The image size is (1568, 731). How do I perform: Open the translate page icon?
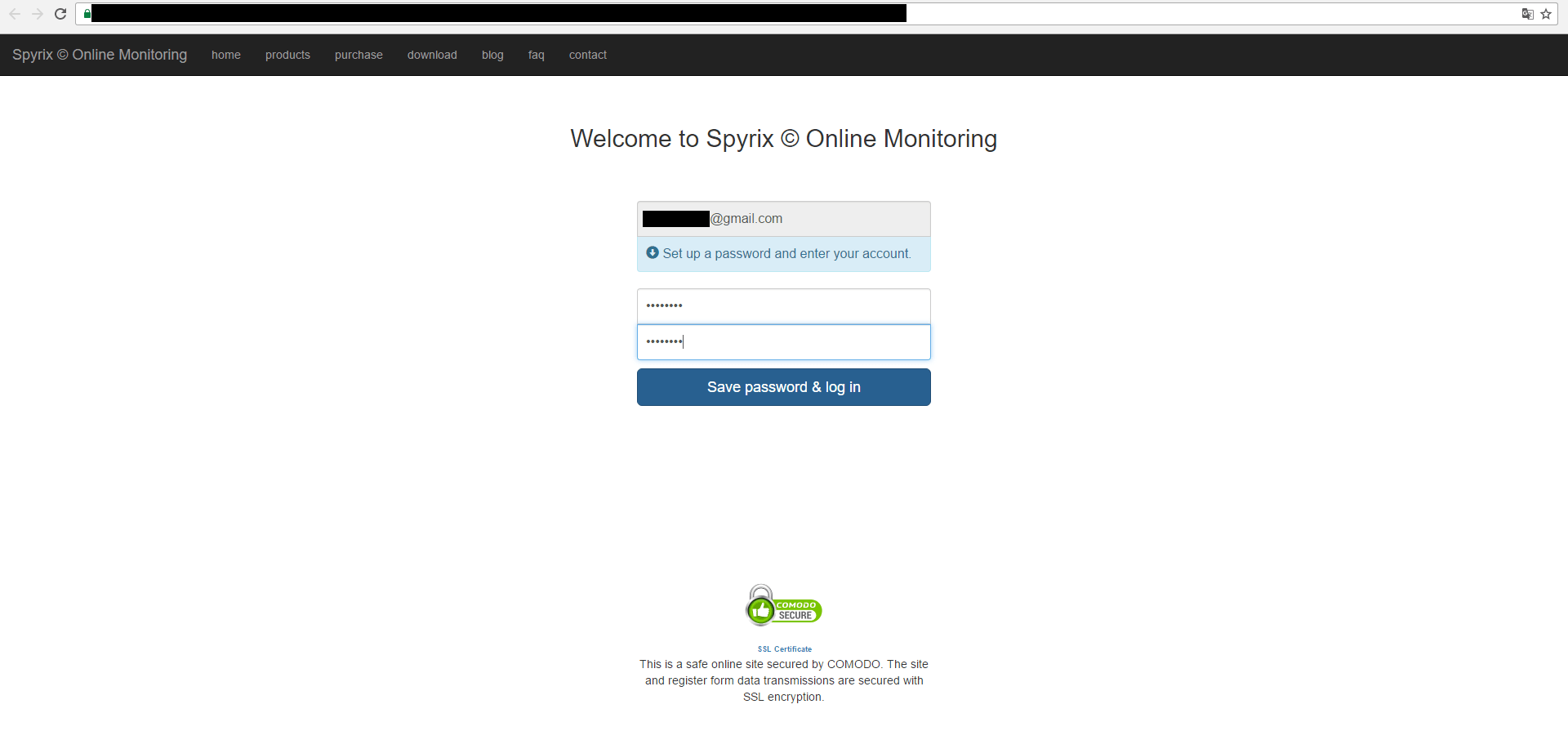(1527, 14)
